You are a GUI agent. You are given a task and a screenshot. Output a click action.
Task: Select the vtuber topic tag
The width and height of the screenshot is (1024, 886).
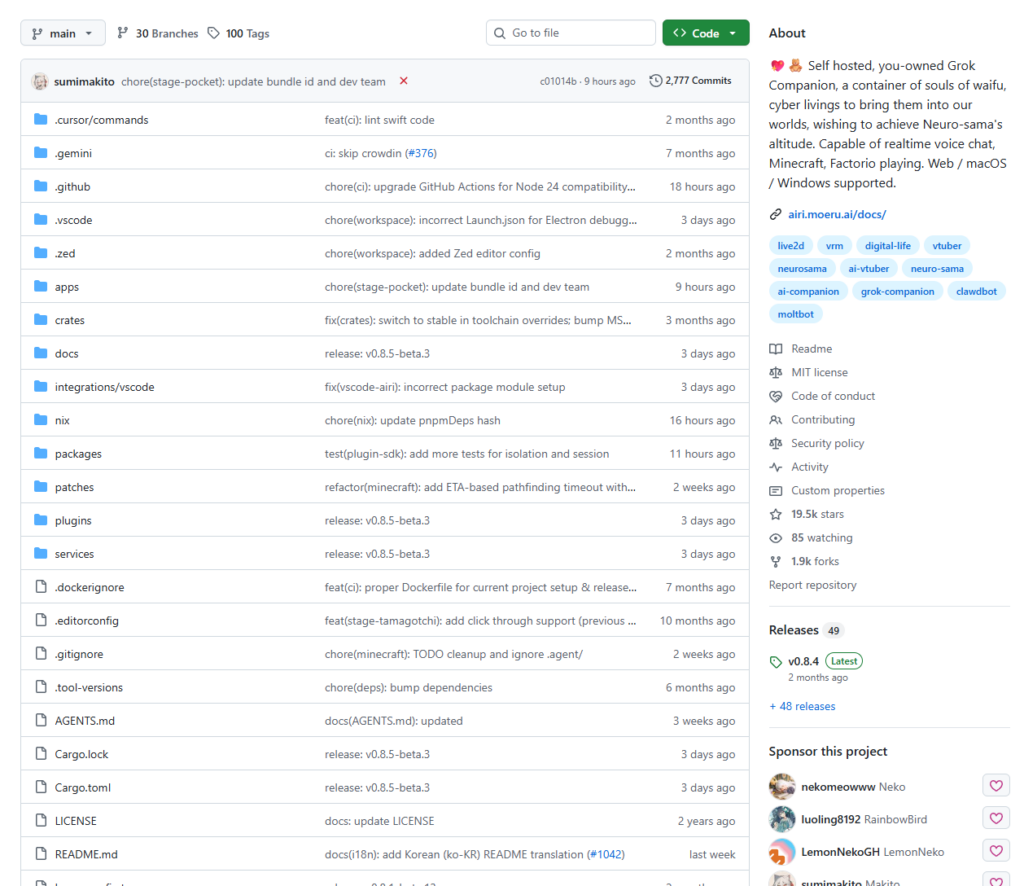(946, 245)
